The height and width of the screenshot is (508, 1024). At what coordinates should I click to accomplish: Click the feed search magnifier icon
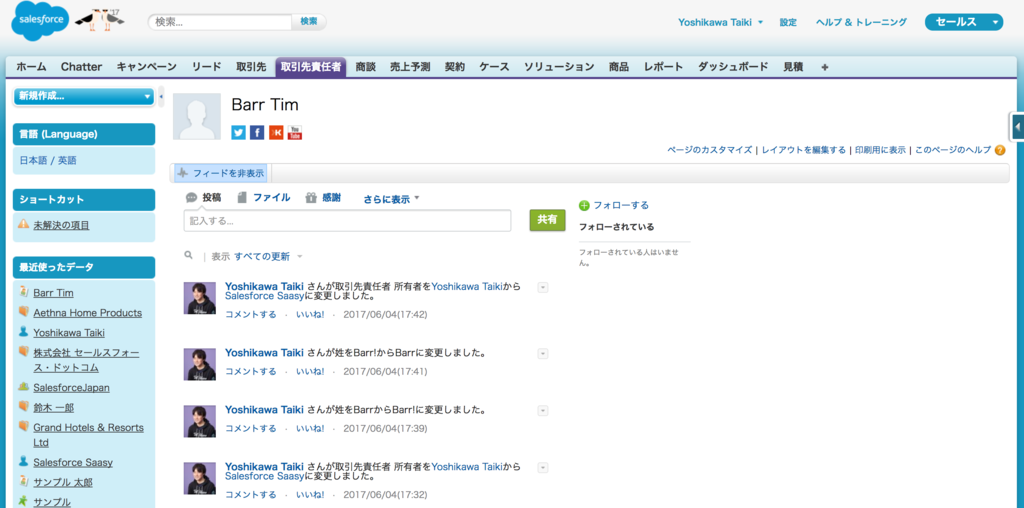189,255
